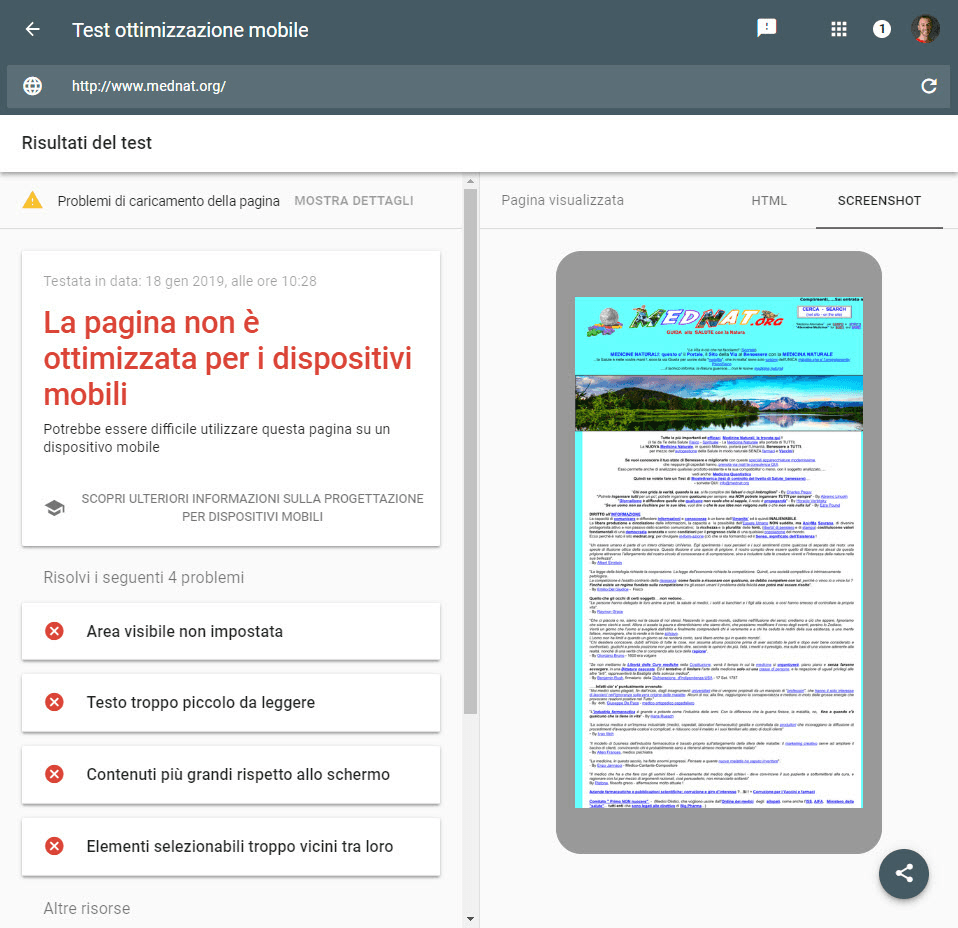This screenshot has width=958, height=928.
Task: Open the Google apps grid
Action: [838, 29]
